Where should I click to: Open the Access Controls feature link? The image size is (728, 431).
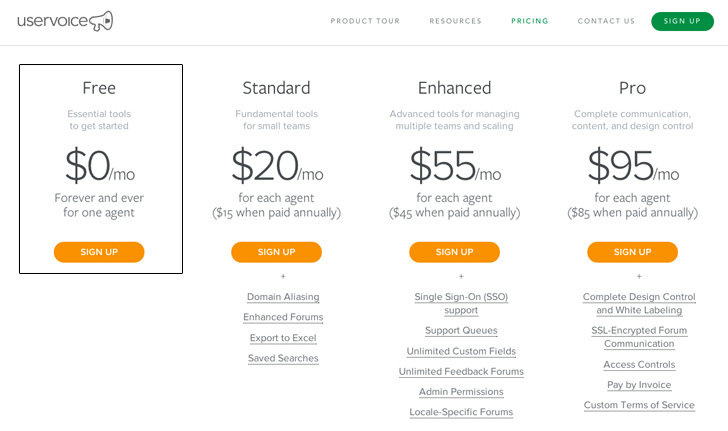click(639, 365)
